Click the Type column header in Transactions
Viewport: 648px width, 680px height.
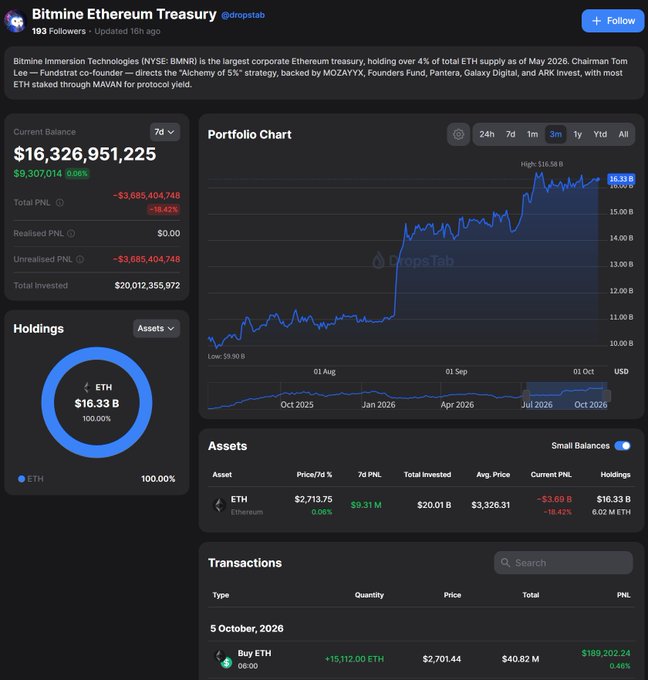[221, 595]
